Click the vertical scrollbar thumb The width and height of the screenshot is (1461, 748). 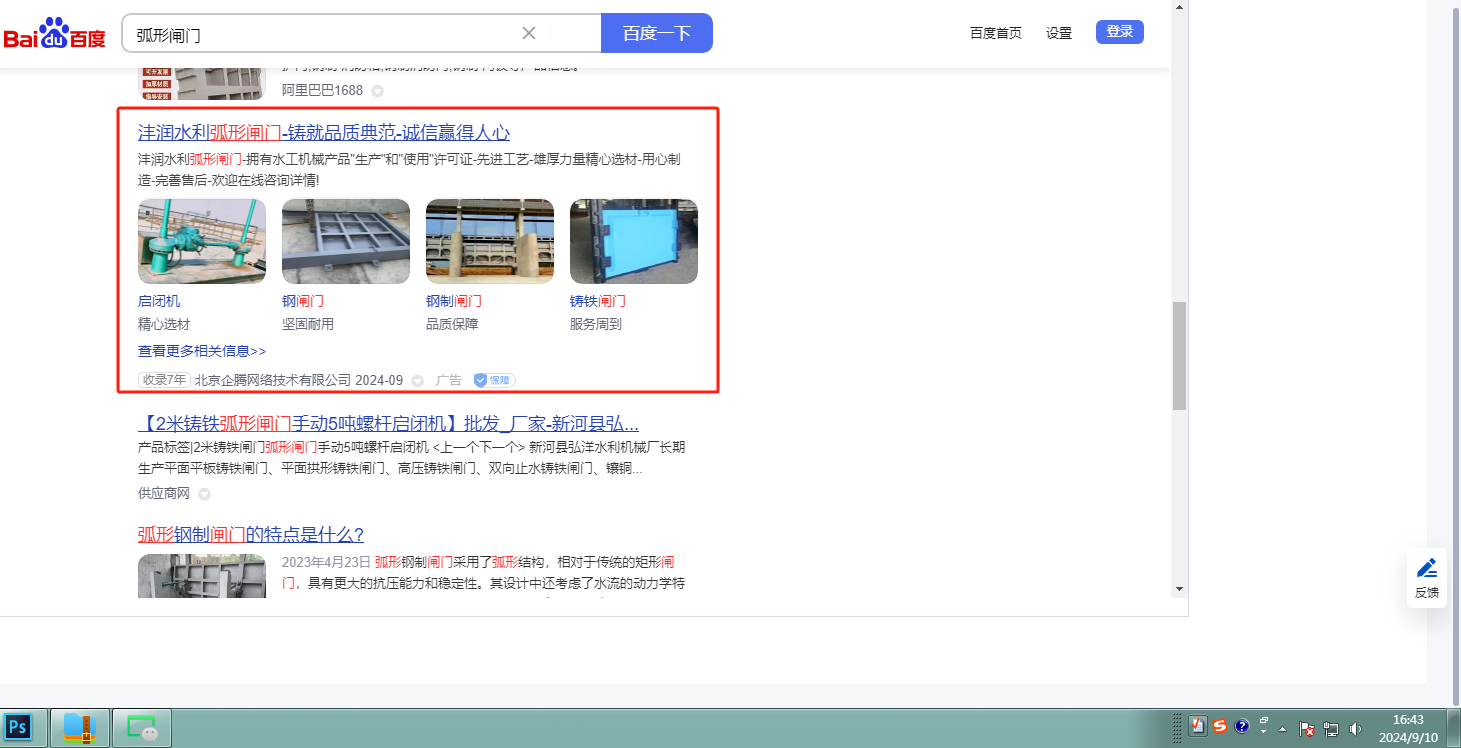tap(1179, 355)
